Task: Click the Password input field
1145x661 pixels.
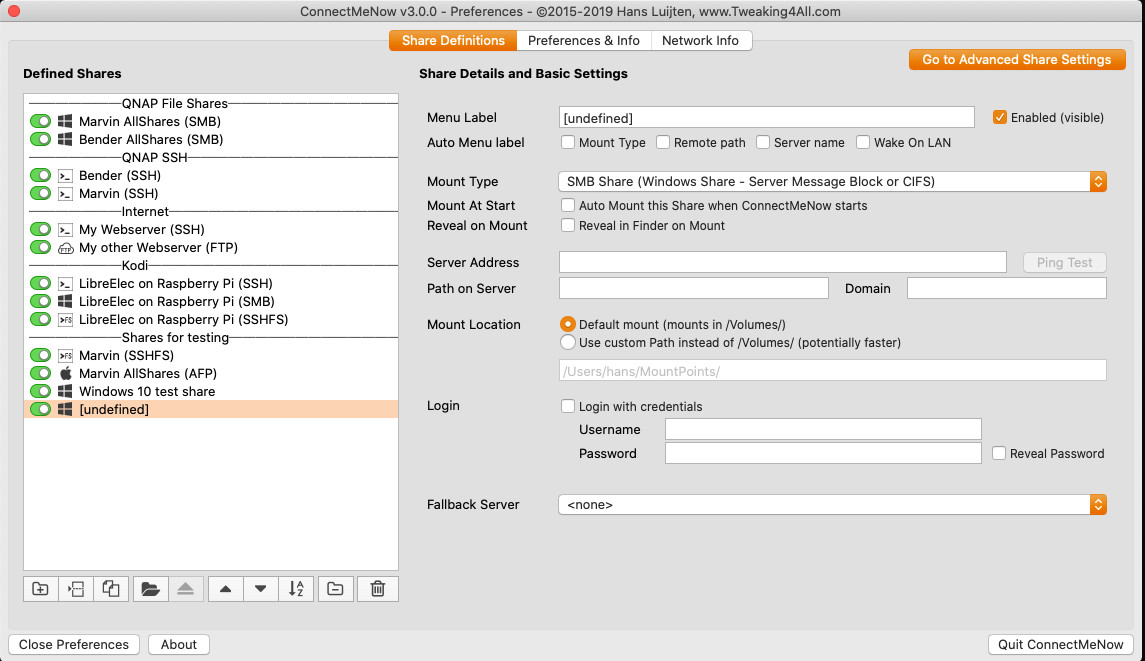Action: (823, 453)
